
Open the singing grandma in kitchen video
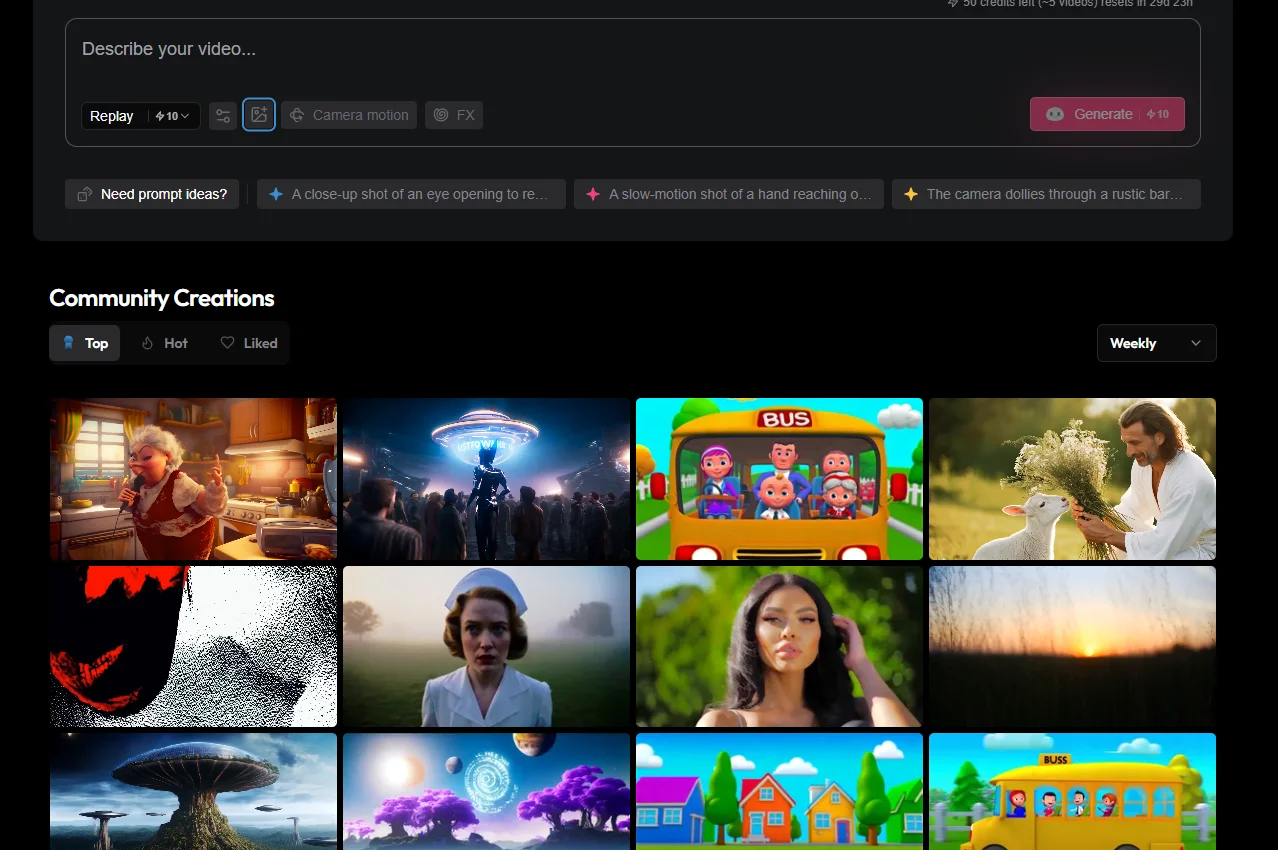193,479
